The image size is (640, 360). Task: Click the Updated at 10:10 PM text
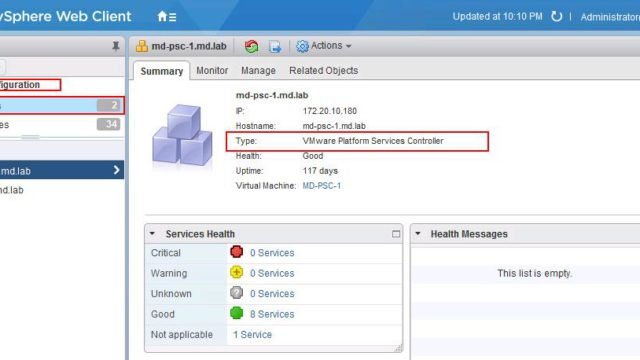pos(498,17)
